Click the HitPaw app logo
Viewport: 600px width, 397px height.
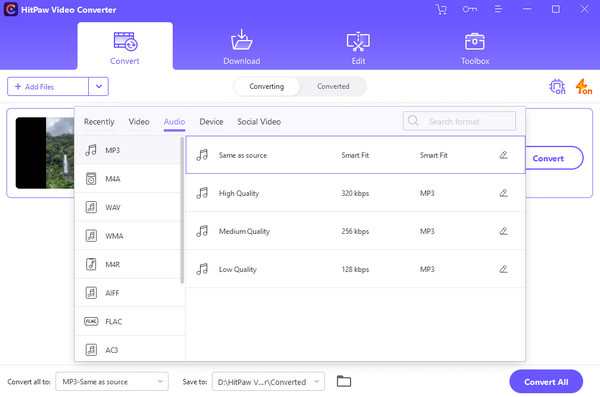[x=11, y=9]
